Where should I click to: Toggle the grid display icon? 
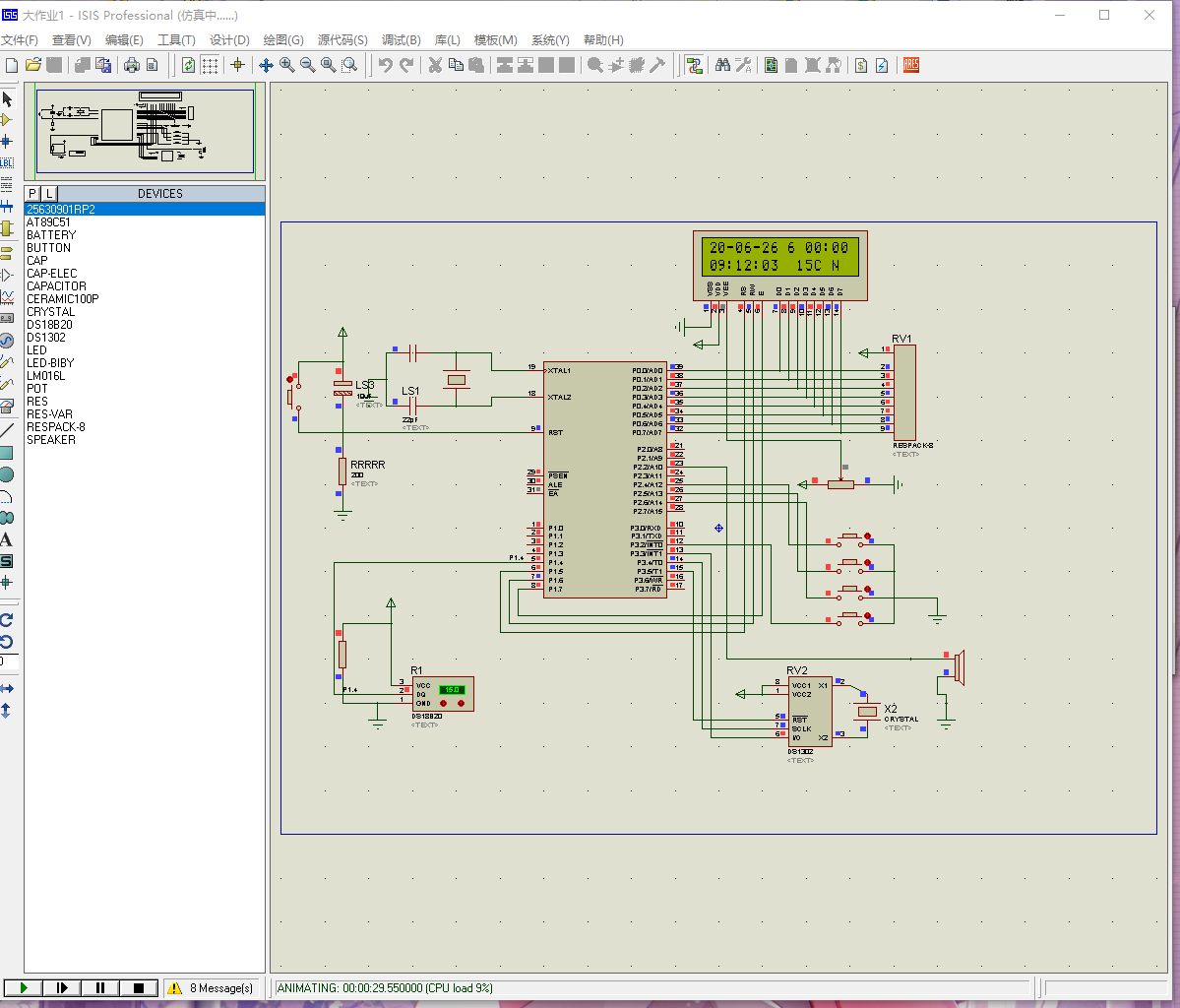click(x=211, y=65)
